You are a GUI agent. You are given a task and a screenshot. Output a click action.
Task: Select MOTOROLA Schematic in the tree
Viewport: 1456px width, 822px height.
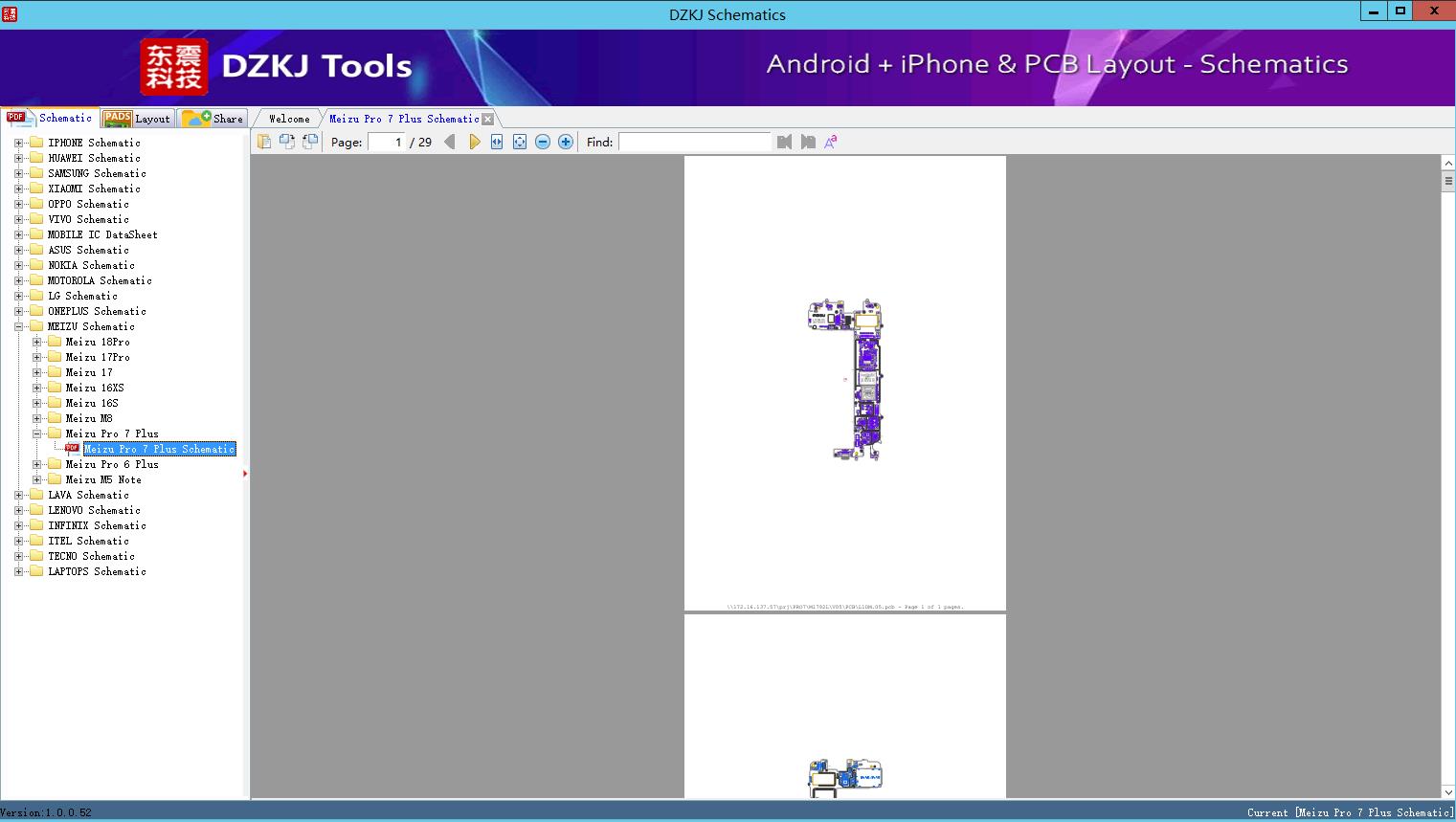pyautogui.click(x=100, y=280)
